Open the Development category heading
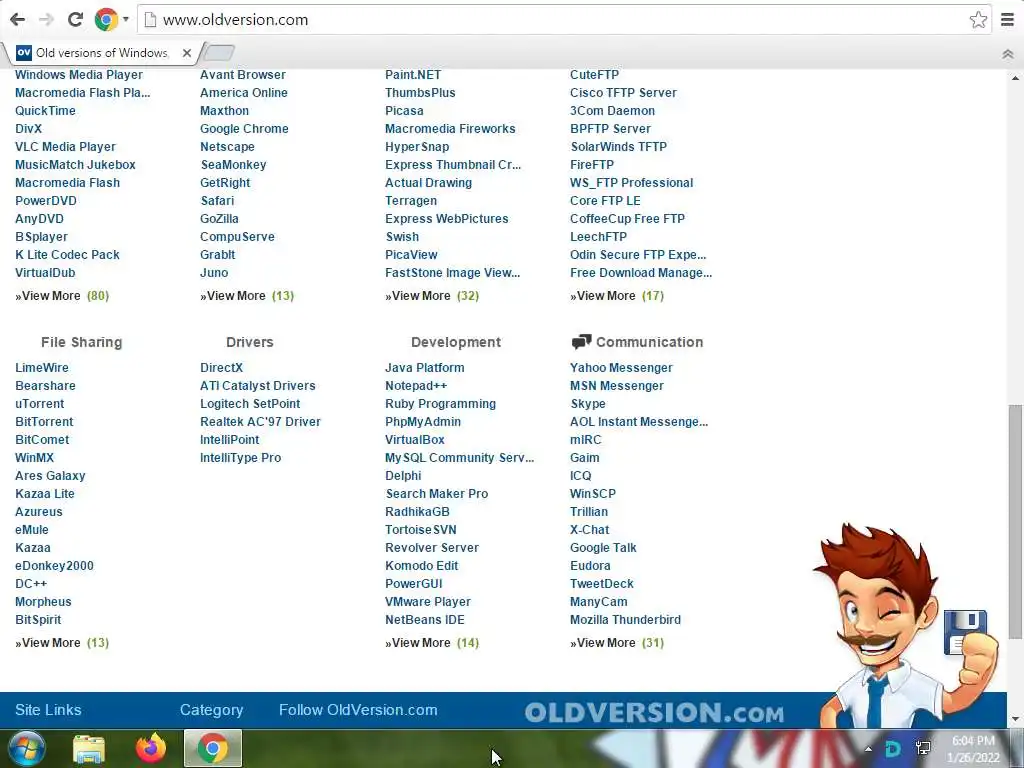This screenshot has width=1024, height=768. (x=456, y=342)
